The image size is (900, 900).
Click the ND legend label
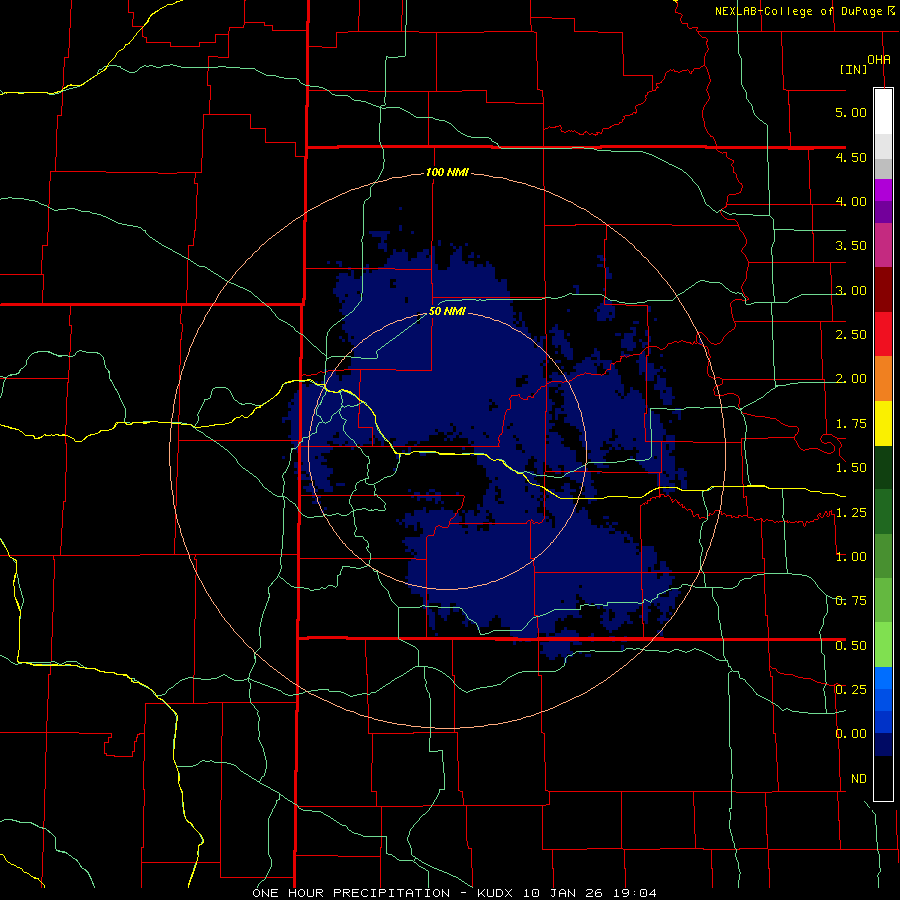click(859, 779)
